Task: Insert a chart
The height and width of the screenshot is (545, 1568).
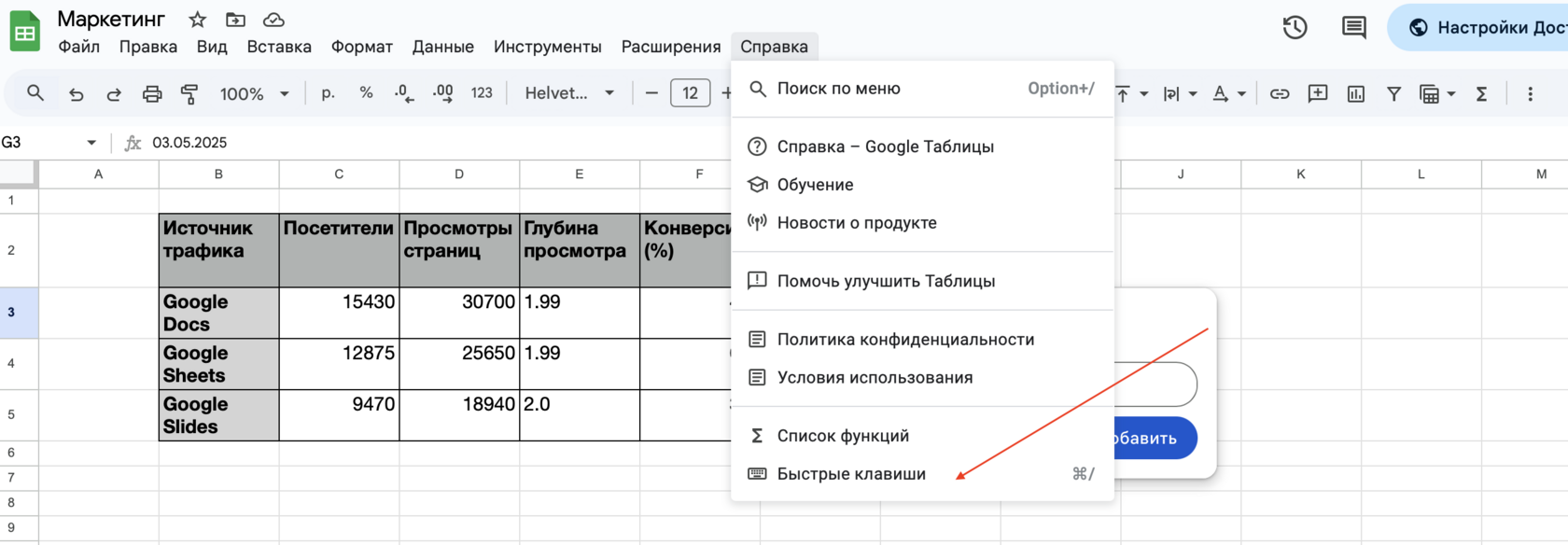Action: [x=1356, y=93]
